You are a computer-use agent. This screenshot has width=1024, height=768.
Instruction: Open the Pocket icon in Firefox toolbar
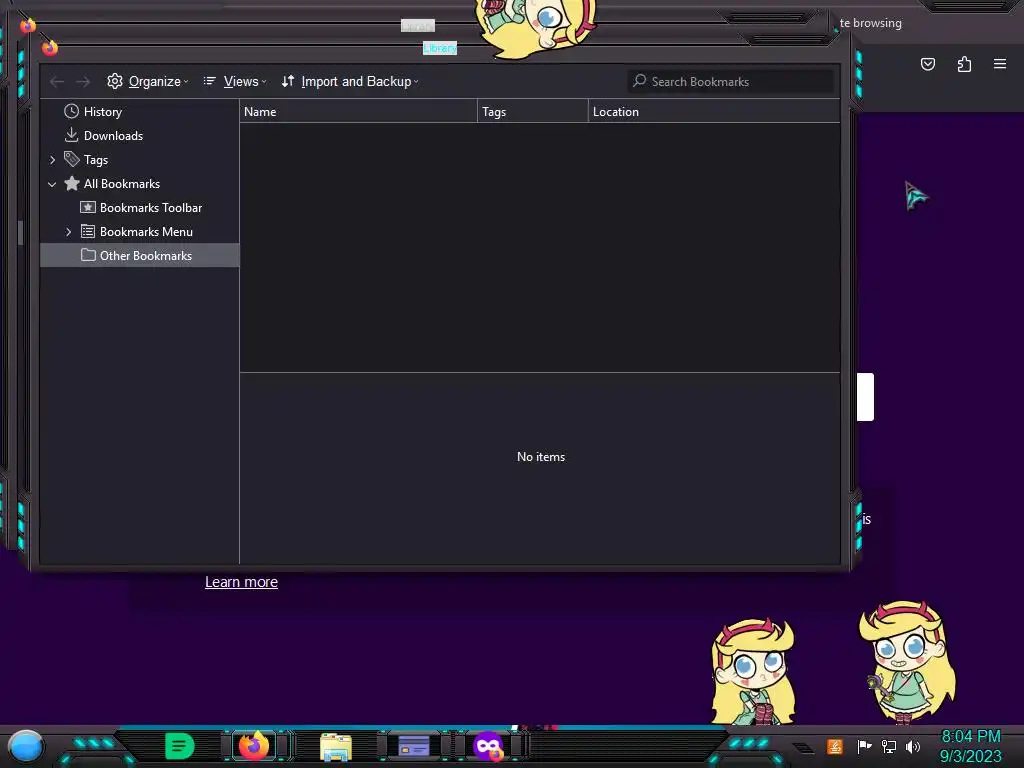[928, 64]
